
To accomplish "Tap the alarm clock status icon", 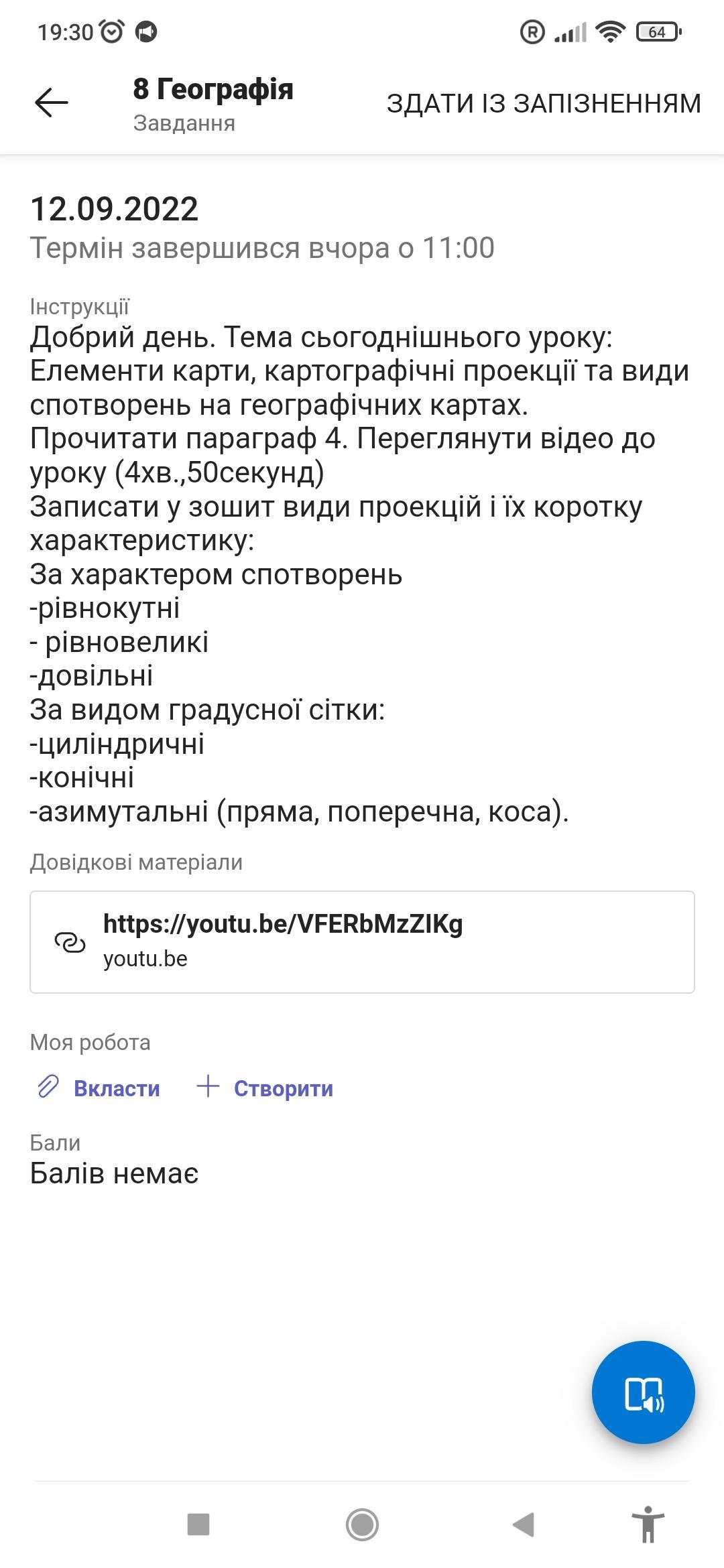I will pyautogui.click(x=112, y=31).
